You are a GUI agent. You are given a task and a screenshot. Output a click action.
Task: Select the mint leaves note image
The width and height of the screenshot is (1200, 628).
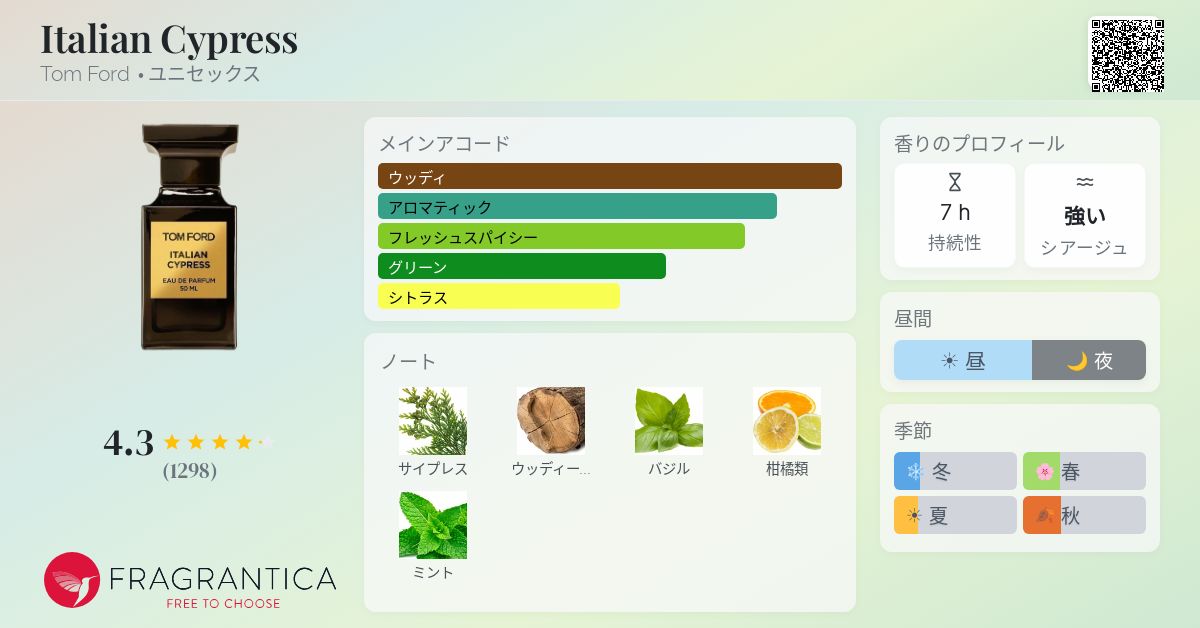click(x=433, y=525)
